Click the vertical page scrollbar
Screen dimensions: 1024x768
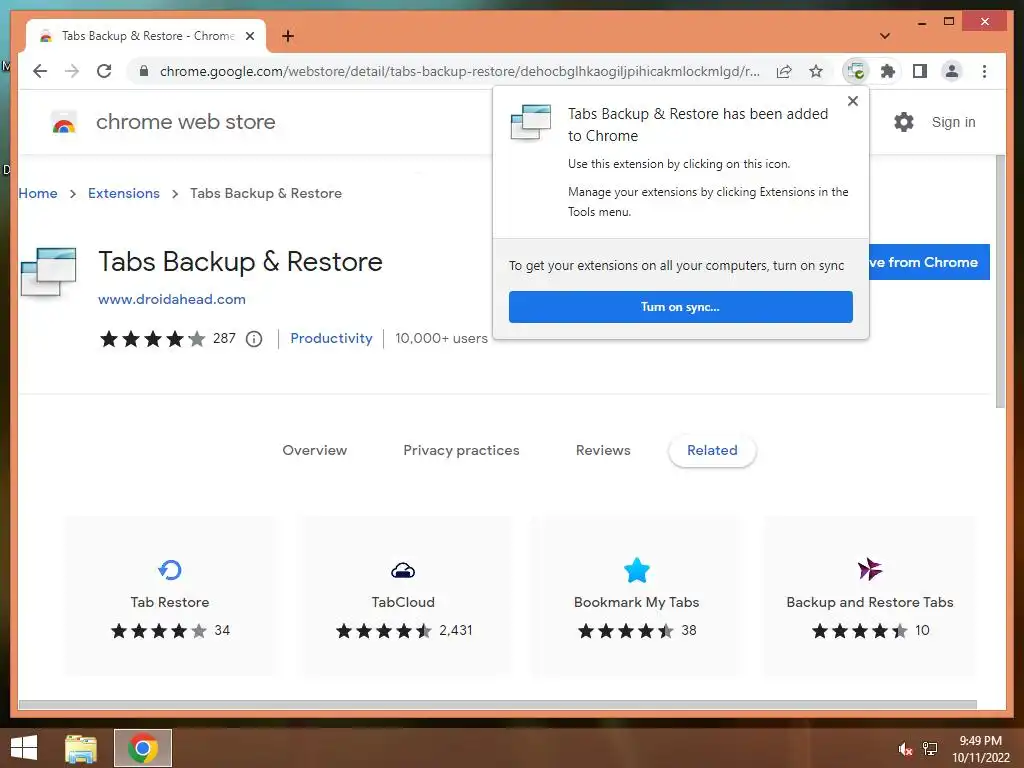point(1000,281)
